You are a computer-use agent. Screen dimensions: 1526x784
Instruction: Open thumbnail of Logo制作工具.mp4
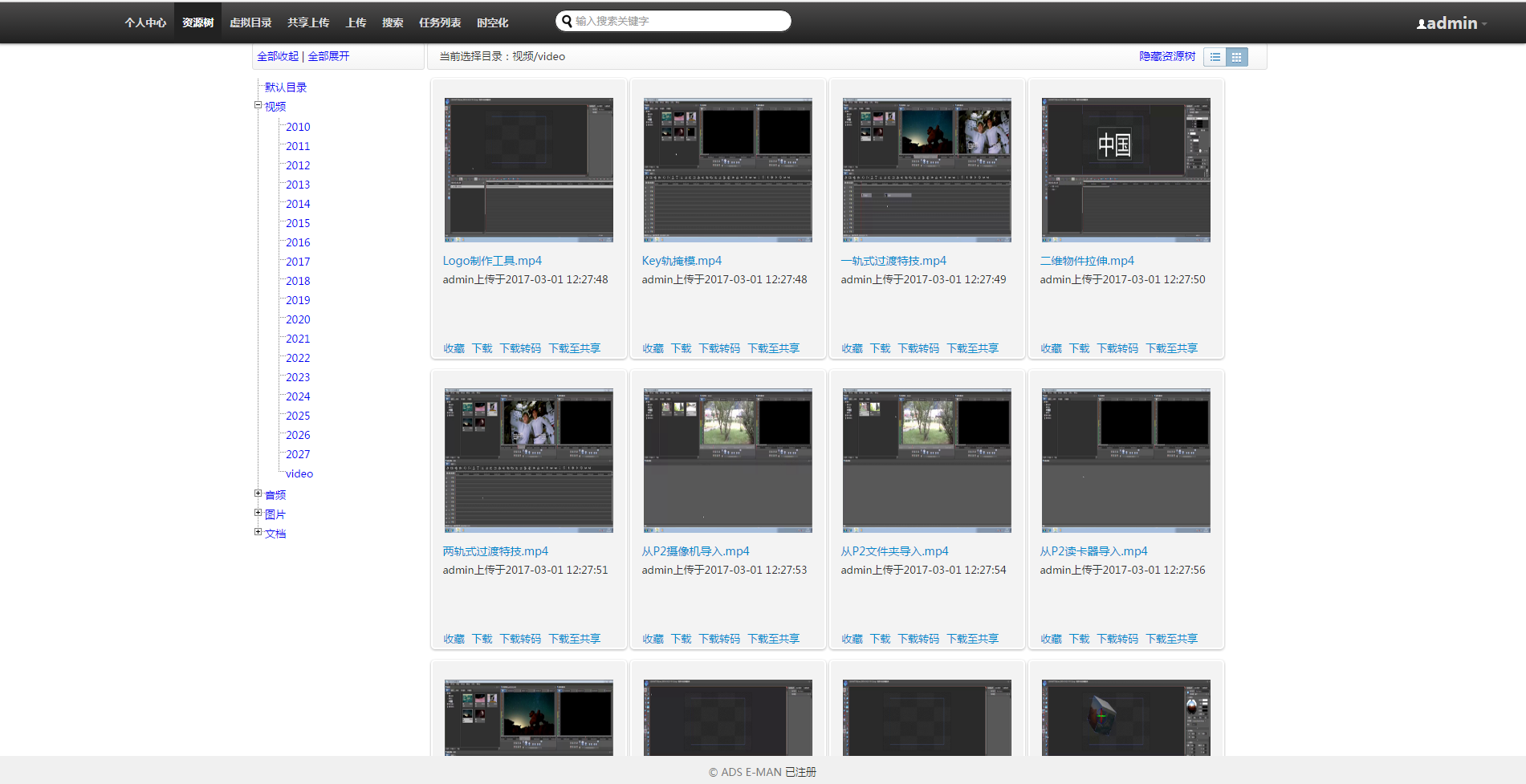pos(528,170)
